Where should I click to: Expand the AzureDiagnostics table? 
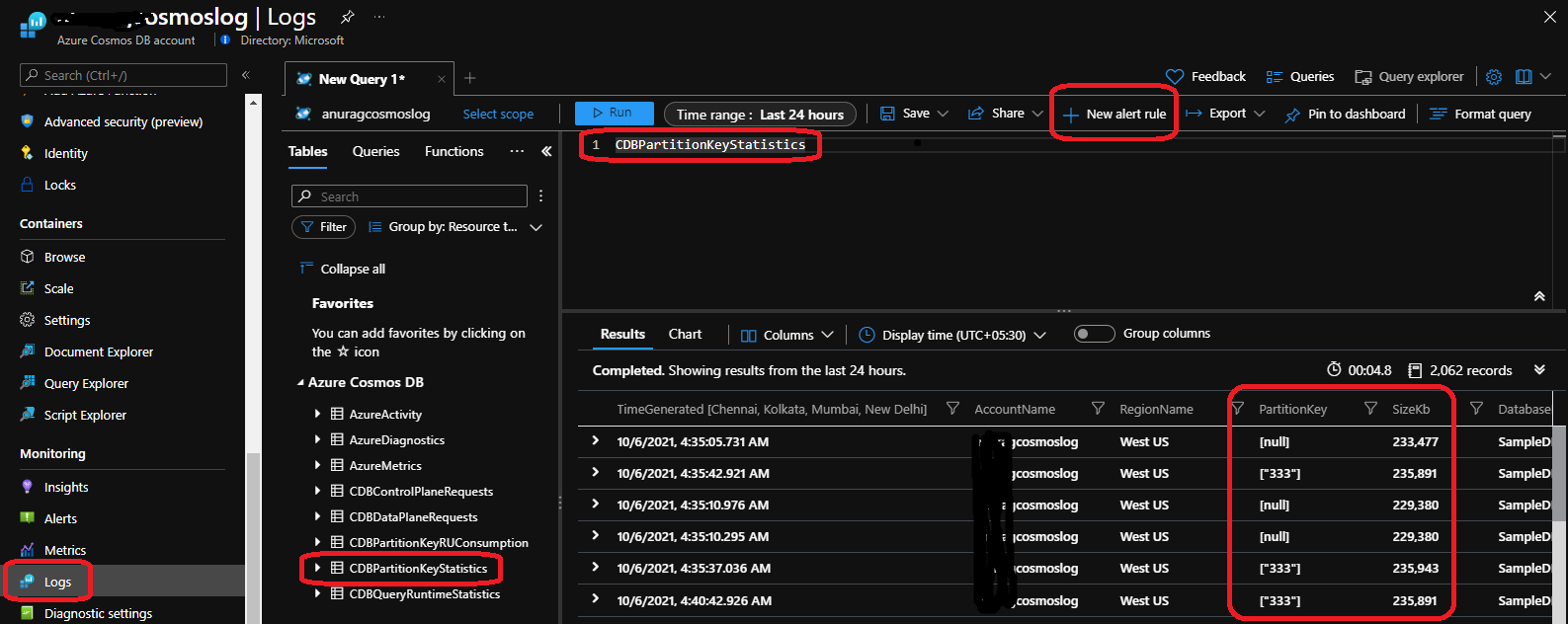[317, 439]
